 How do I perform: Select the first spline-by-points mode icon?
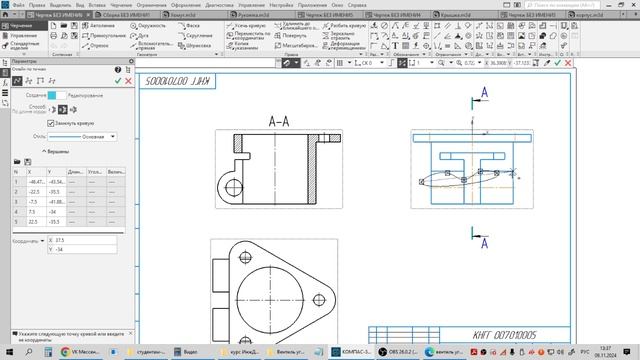pyautogui.click(x=17, y=81)
